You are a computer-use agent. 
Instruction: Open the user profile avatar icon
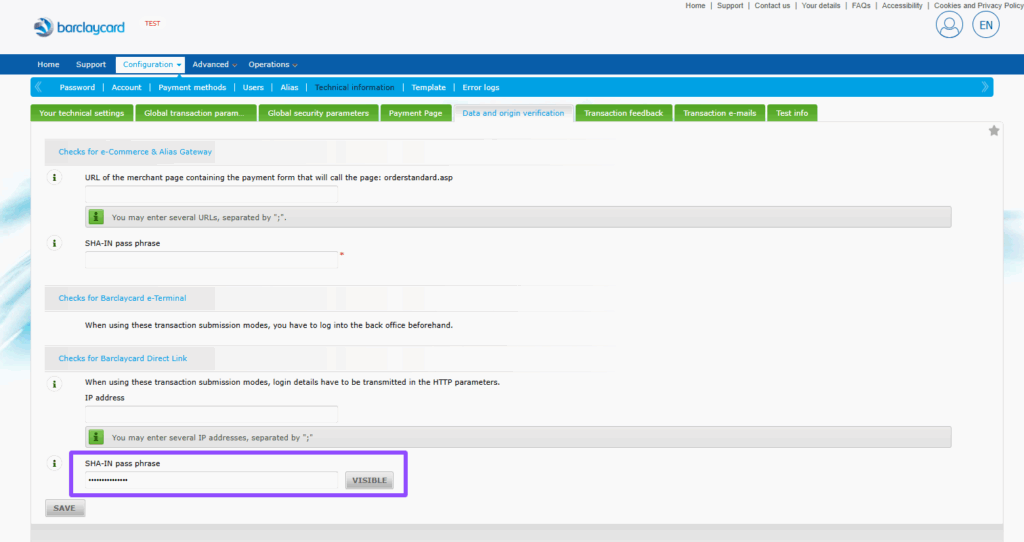949,25
